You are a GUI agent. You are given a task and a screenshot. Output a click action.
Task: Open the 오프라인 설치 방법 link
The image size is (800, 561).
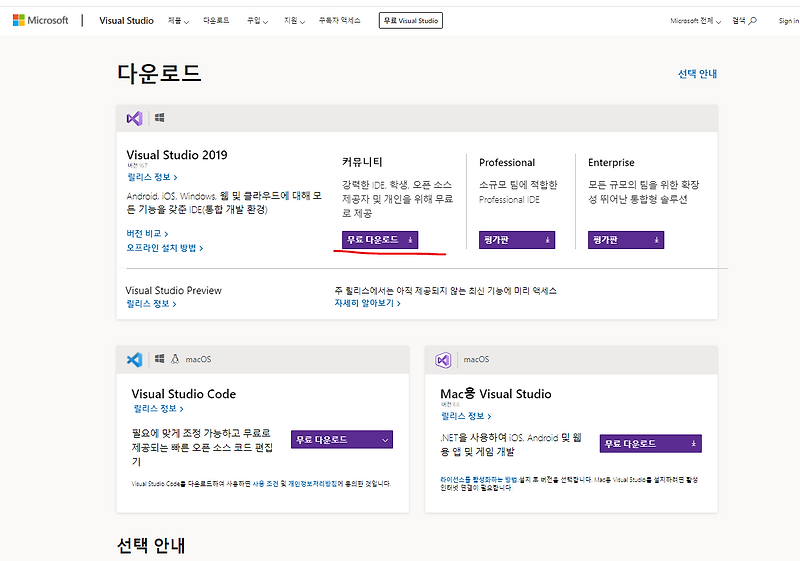click(x=165, y=248)
